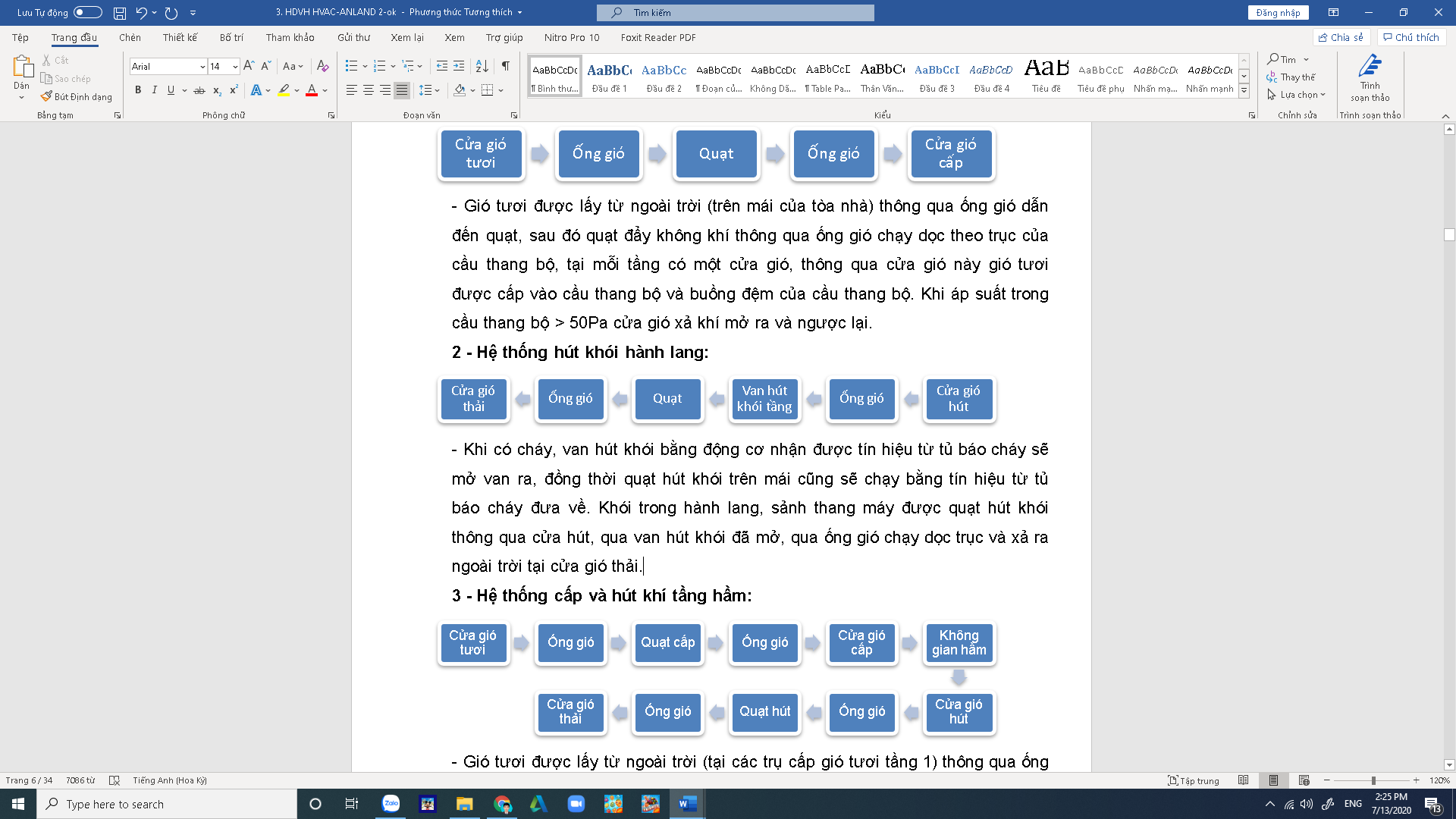Click the Save icon in the title bar

click(119, 12)
